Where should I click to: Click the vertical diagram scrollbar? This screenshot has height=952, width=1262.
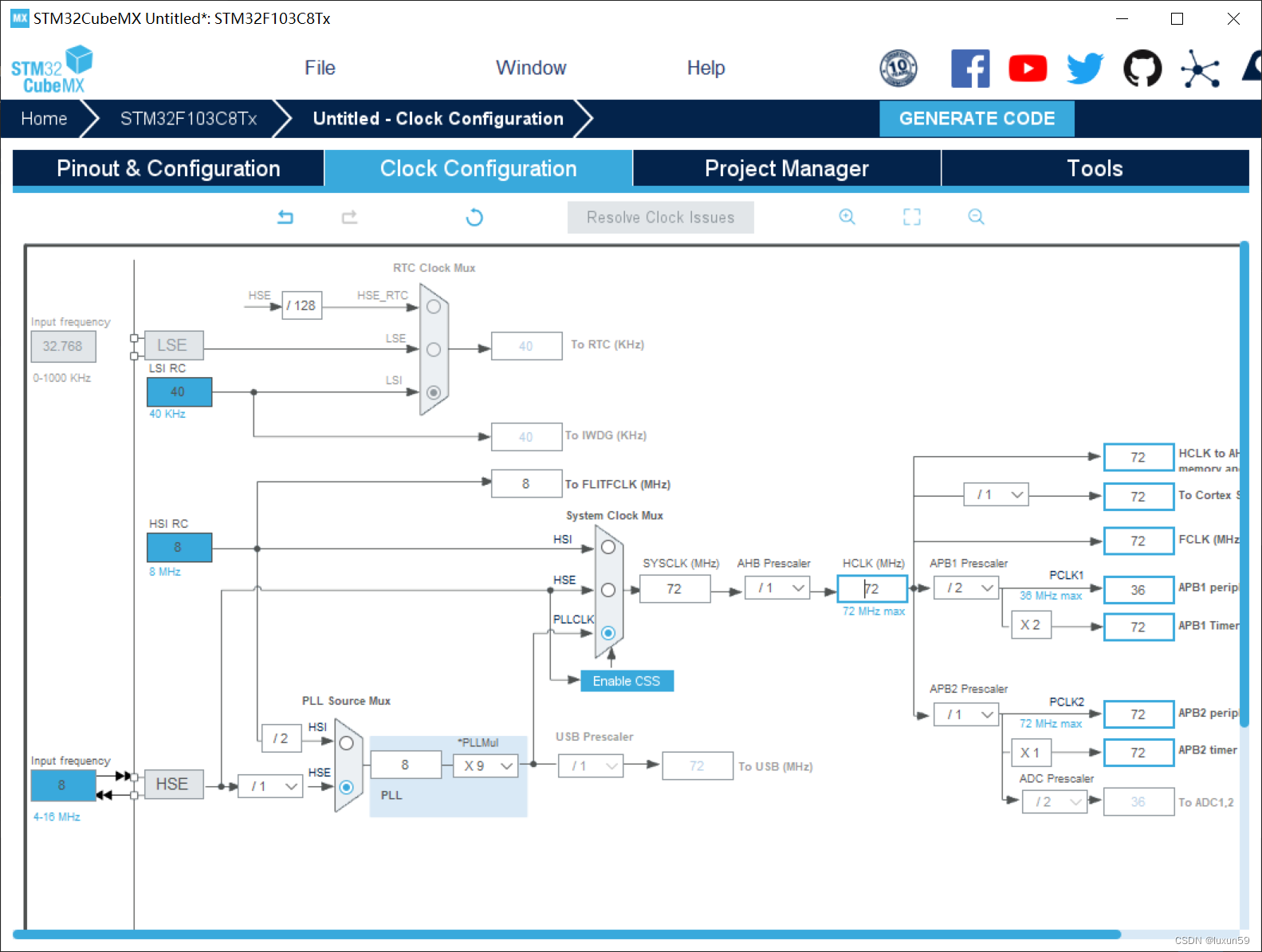tap(1244, 485)
